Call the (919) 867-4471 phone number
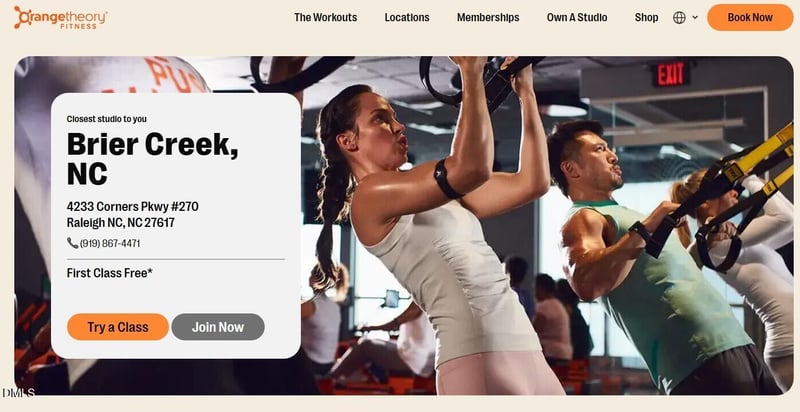 tap(110, 244)
